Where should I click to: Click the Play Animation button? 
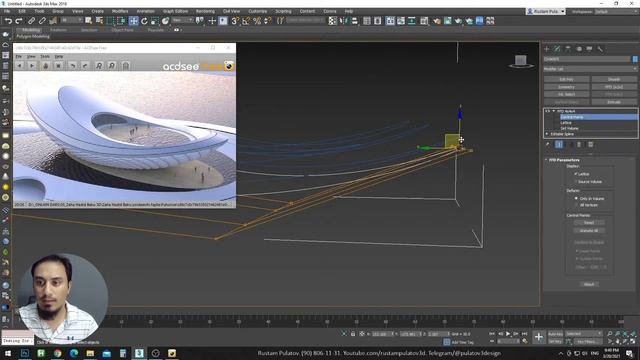pos(508,334)
